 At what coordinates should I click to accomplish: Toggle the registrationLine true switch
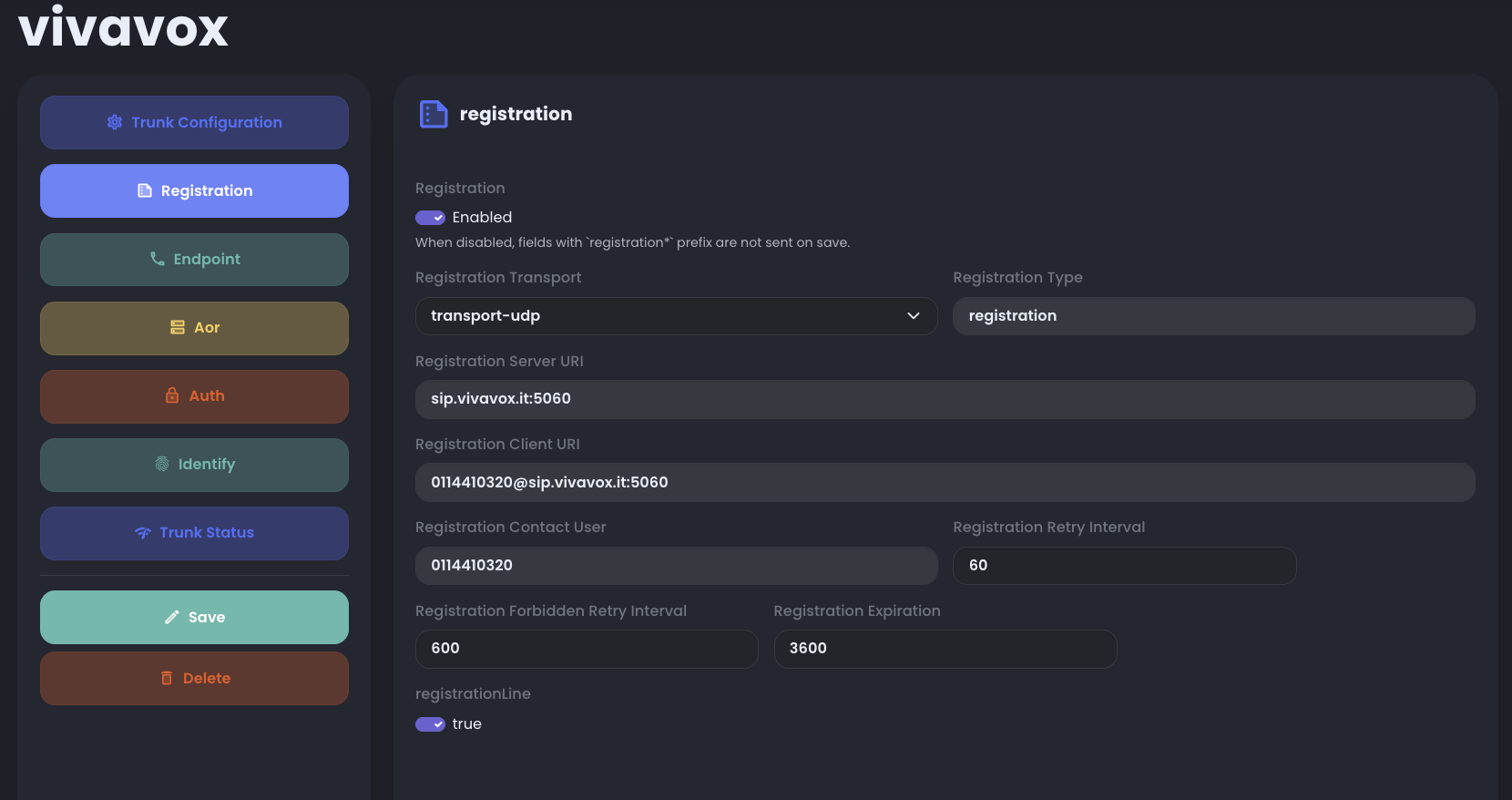click(430, 724)
